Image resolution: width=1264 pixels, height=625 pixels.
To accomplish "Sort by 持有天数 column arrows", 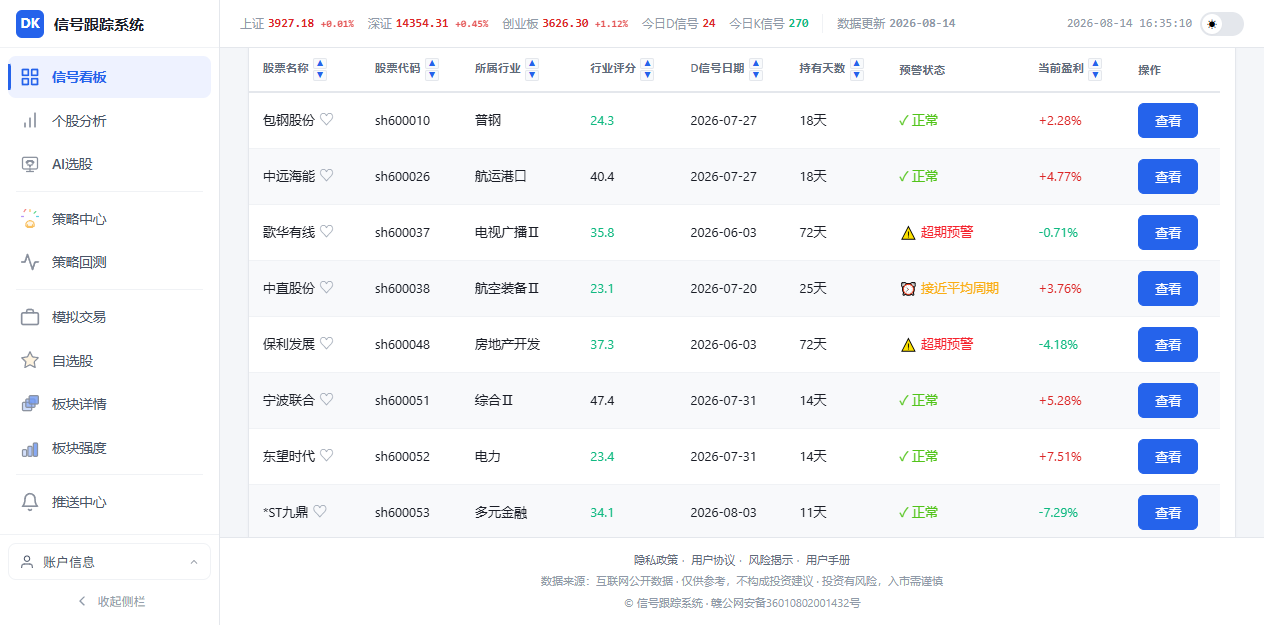I will pos(856,69).
